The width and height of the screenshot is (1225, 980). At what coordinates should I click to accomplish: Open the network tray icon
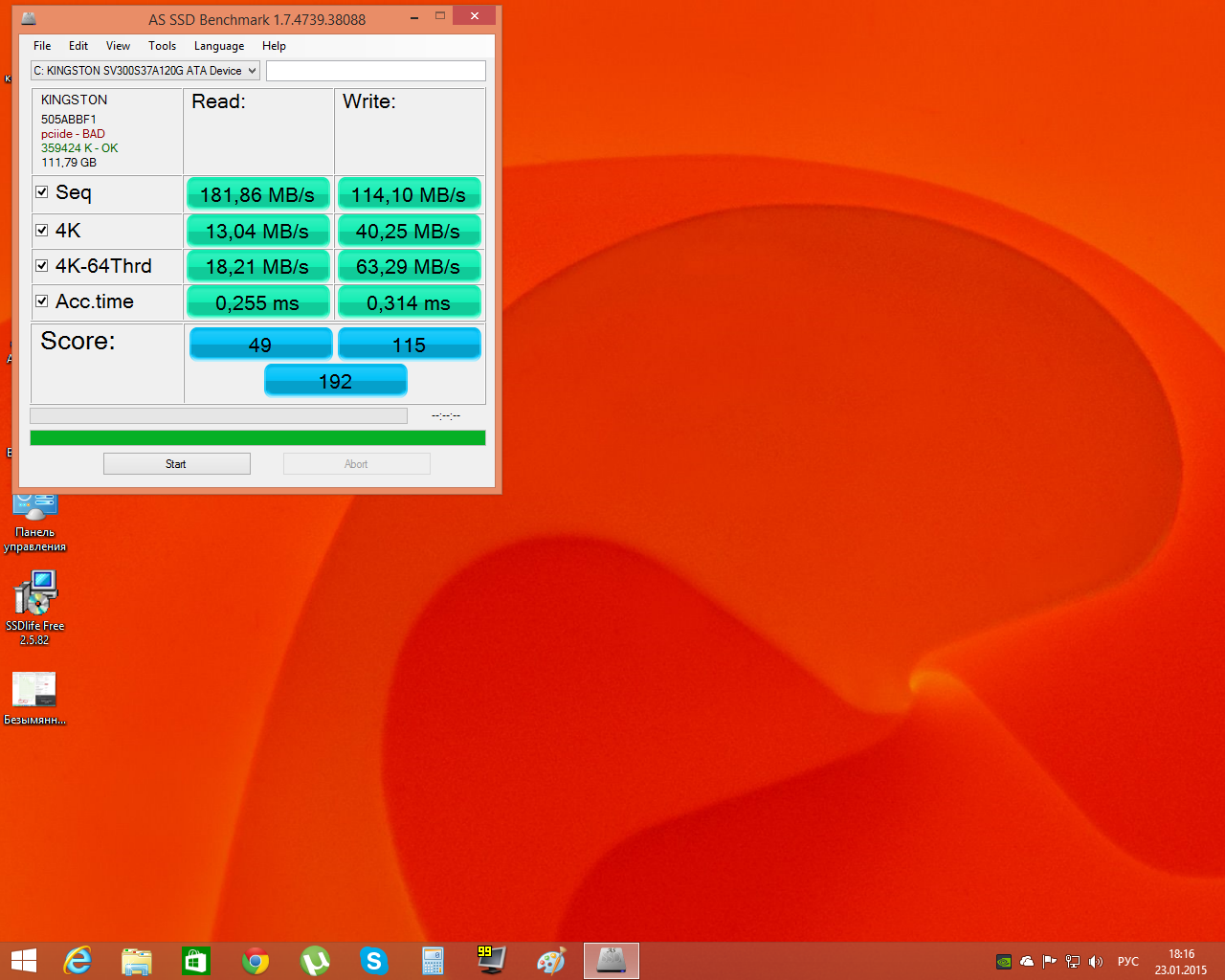coord(1073,962)
